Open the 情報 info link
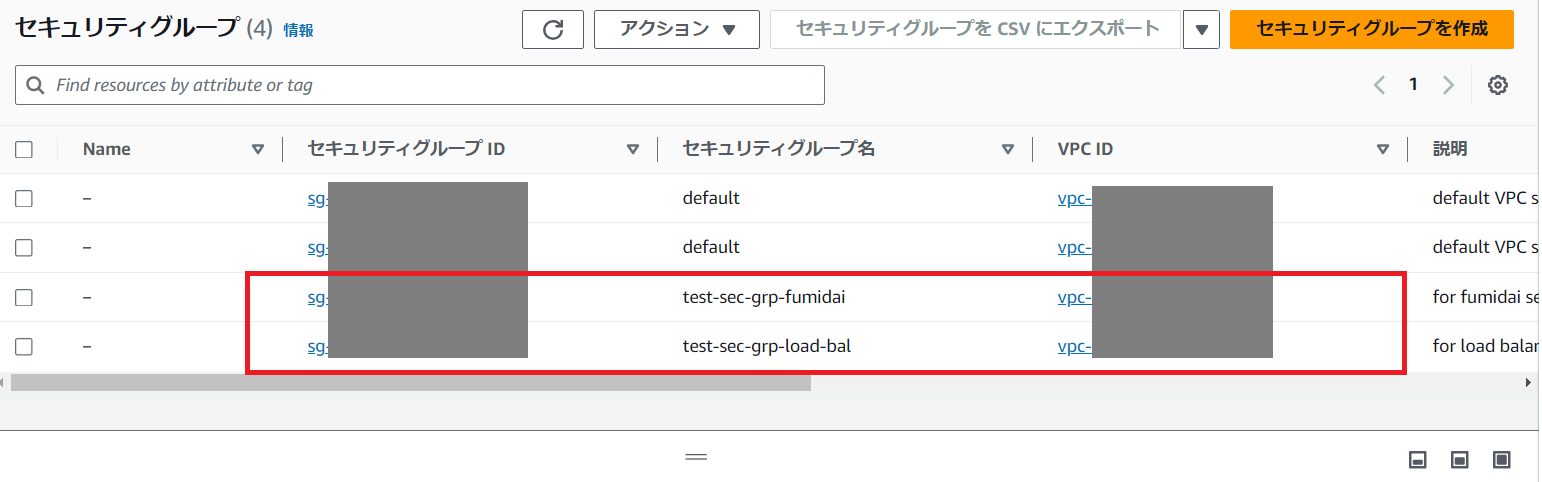This screenshot has width=1542, height=482. (x=298, y=31)
